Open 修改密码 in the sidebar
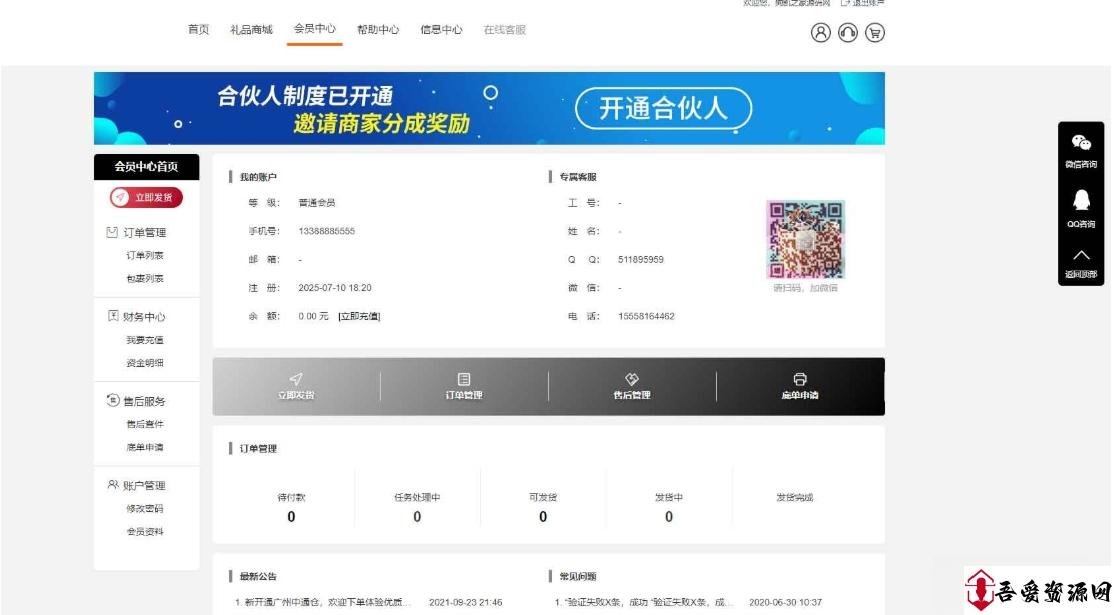 pos(145,508)
